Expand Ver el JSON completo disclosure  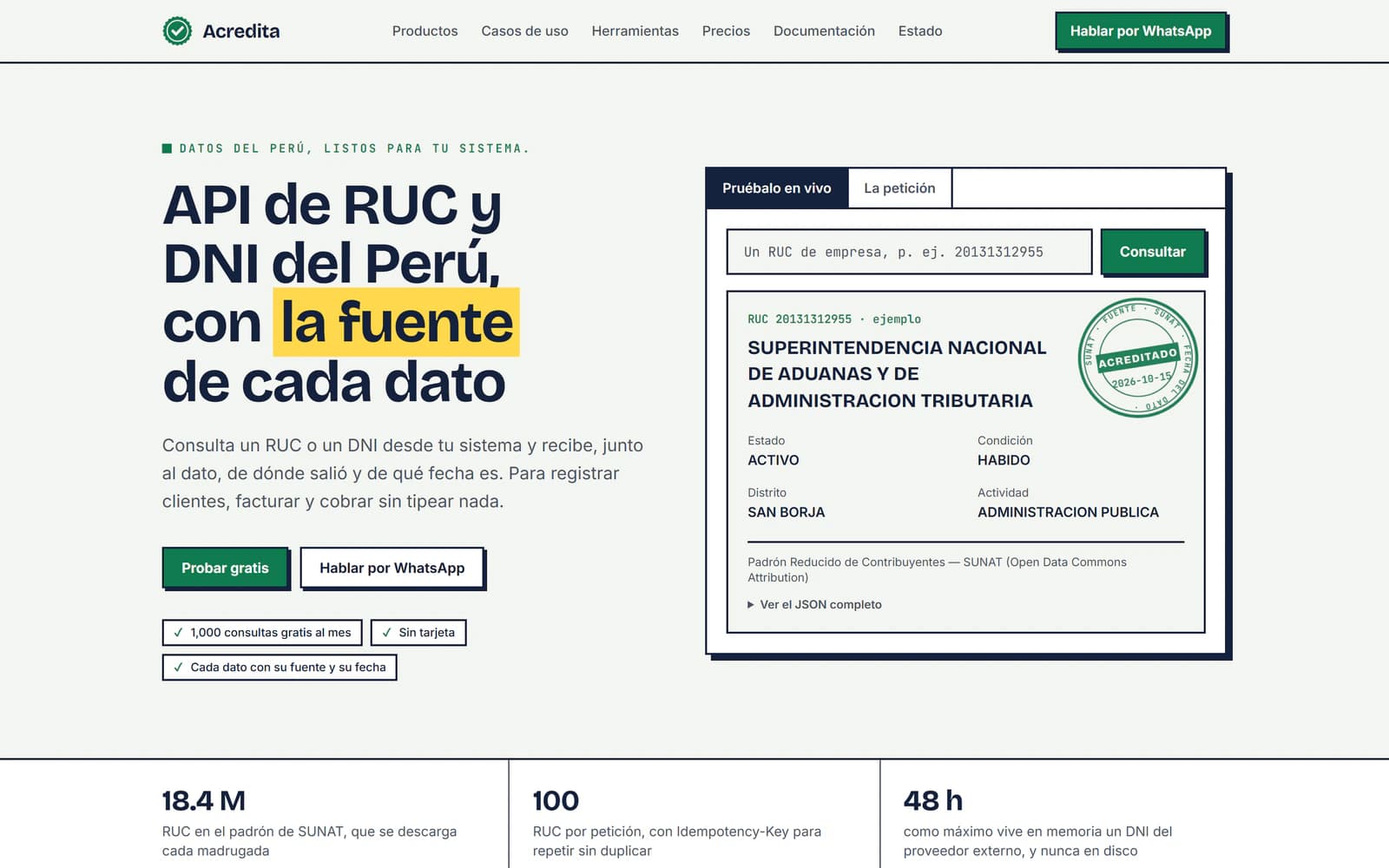(x=814, y=605)
